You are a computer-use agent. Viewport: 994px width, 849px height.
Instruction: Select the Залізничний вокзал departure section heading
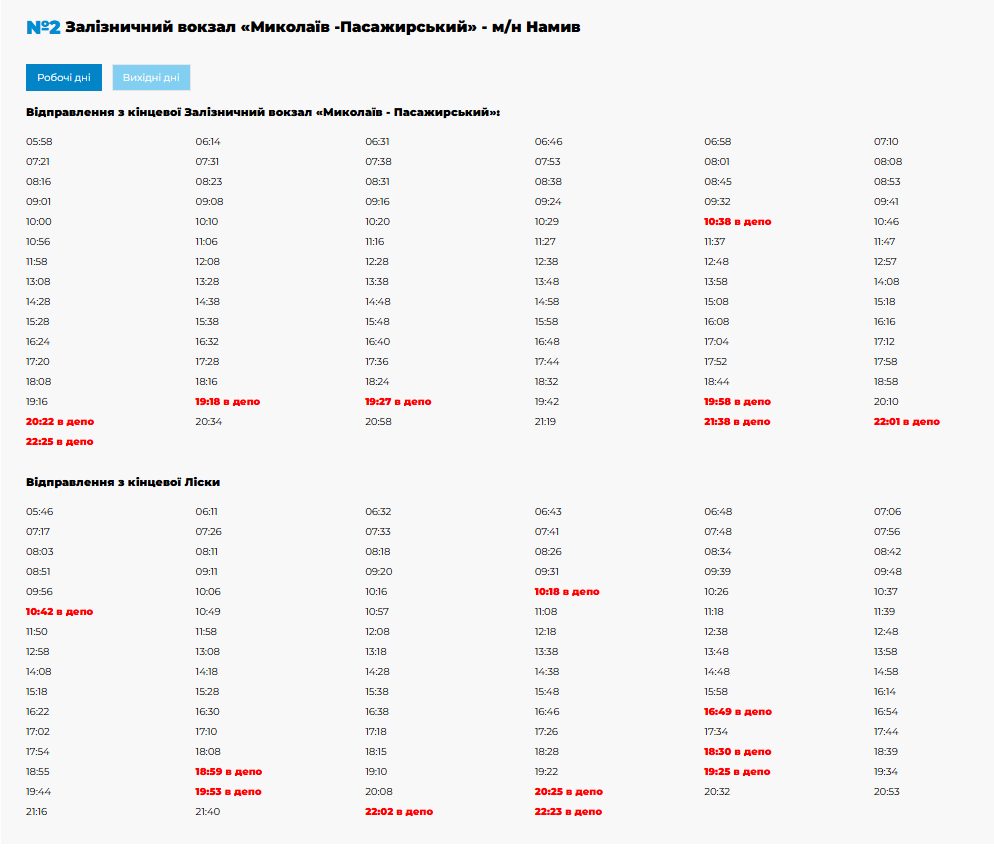point(262,112)
